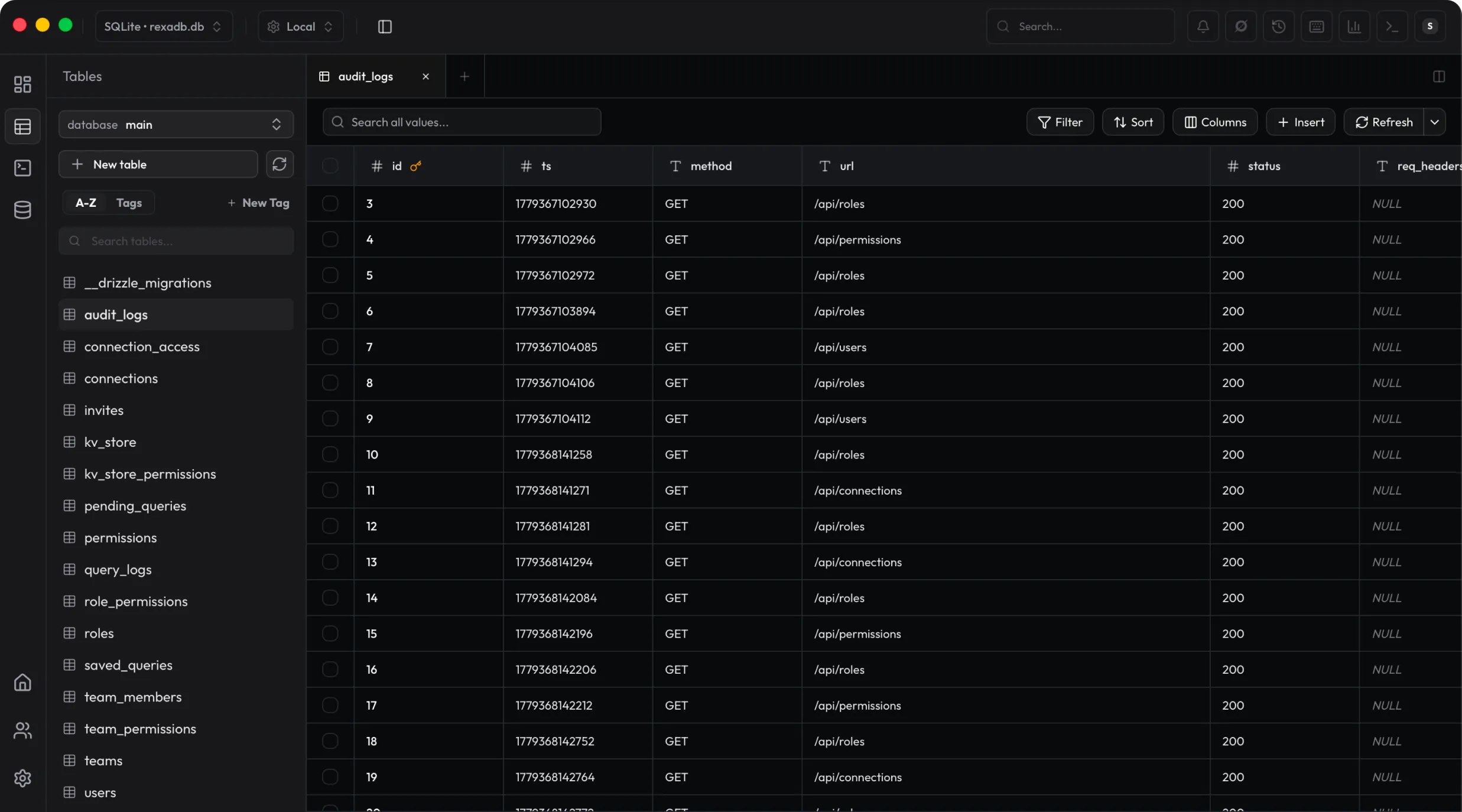Add a new tab with plus icon
This screenshot has height=812, width=1462.
[464, 76]
